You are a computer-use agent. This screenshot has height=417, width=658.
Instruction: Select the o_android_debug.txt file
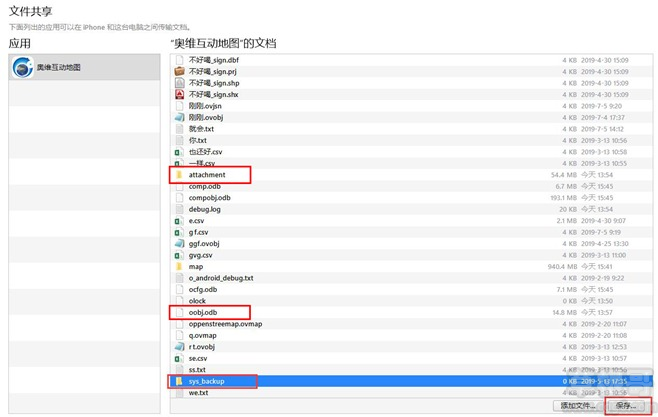pyautogui.click(x=221, y=278)
